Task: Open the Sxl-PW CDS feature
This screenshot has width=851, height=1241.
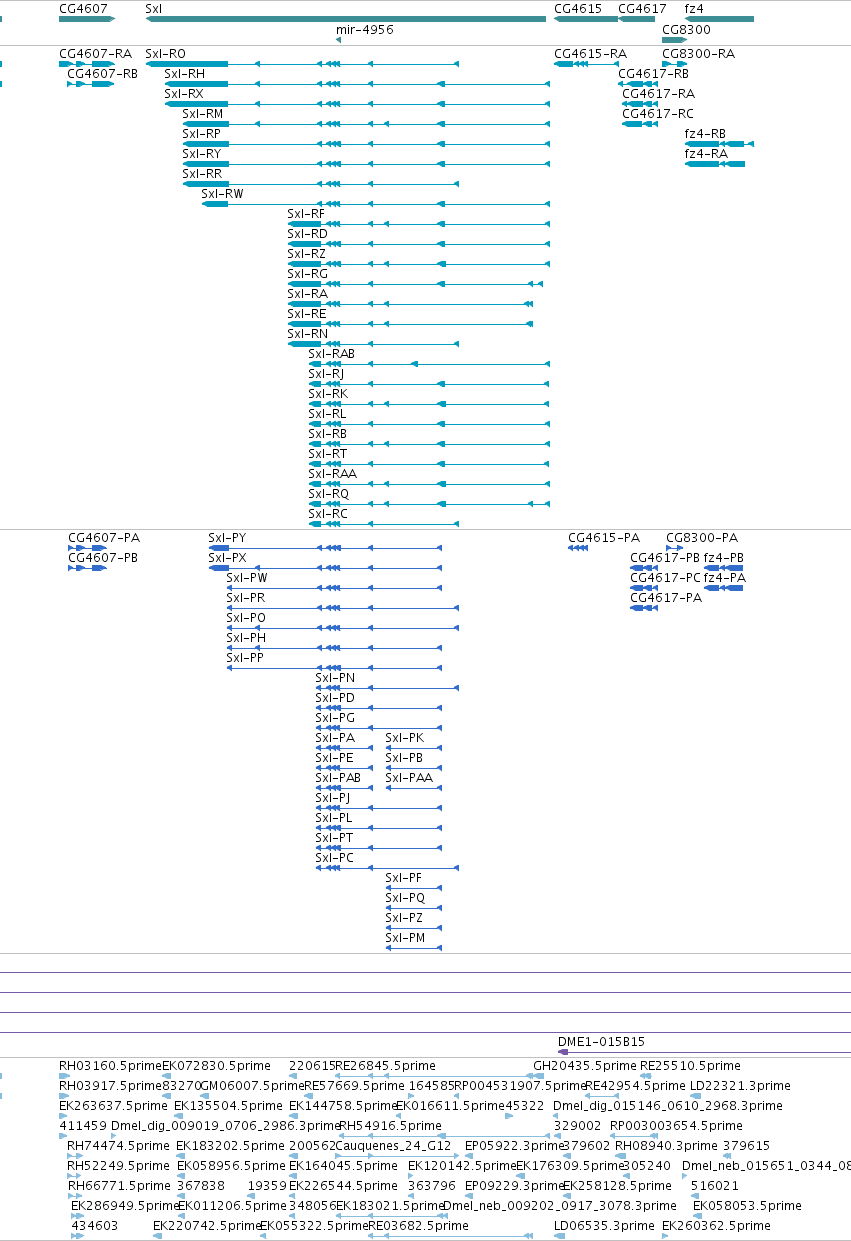Action: 247,577
